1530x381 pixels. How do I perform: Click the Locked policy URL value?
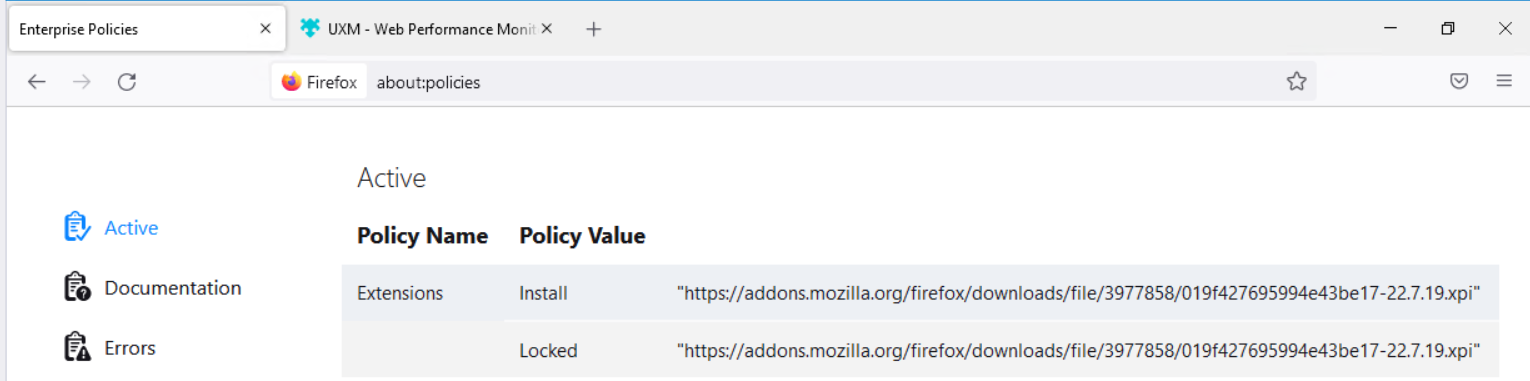(1078, 351)
